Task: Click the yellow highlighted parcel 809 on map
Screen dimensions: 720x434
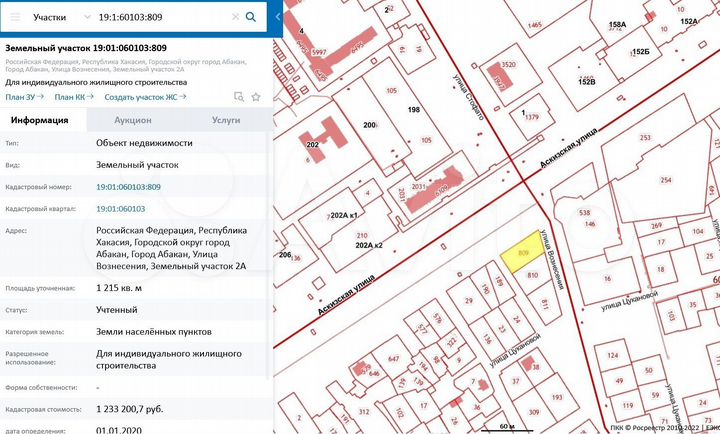Action: click(522, 252)
